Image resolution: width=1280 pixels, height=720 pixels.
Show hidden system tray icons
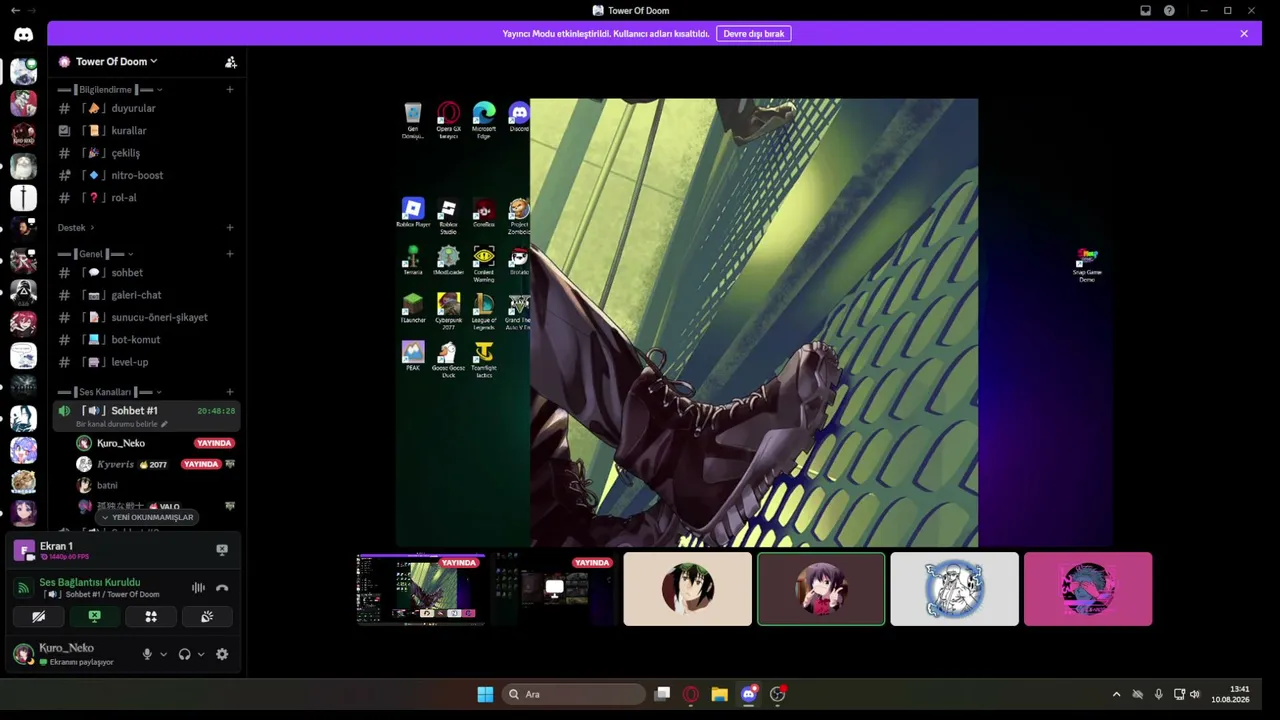coord(1116,694)
